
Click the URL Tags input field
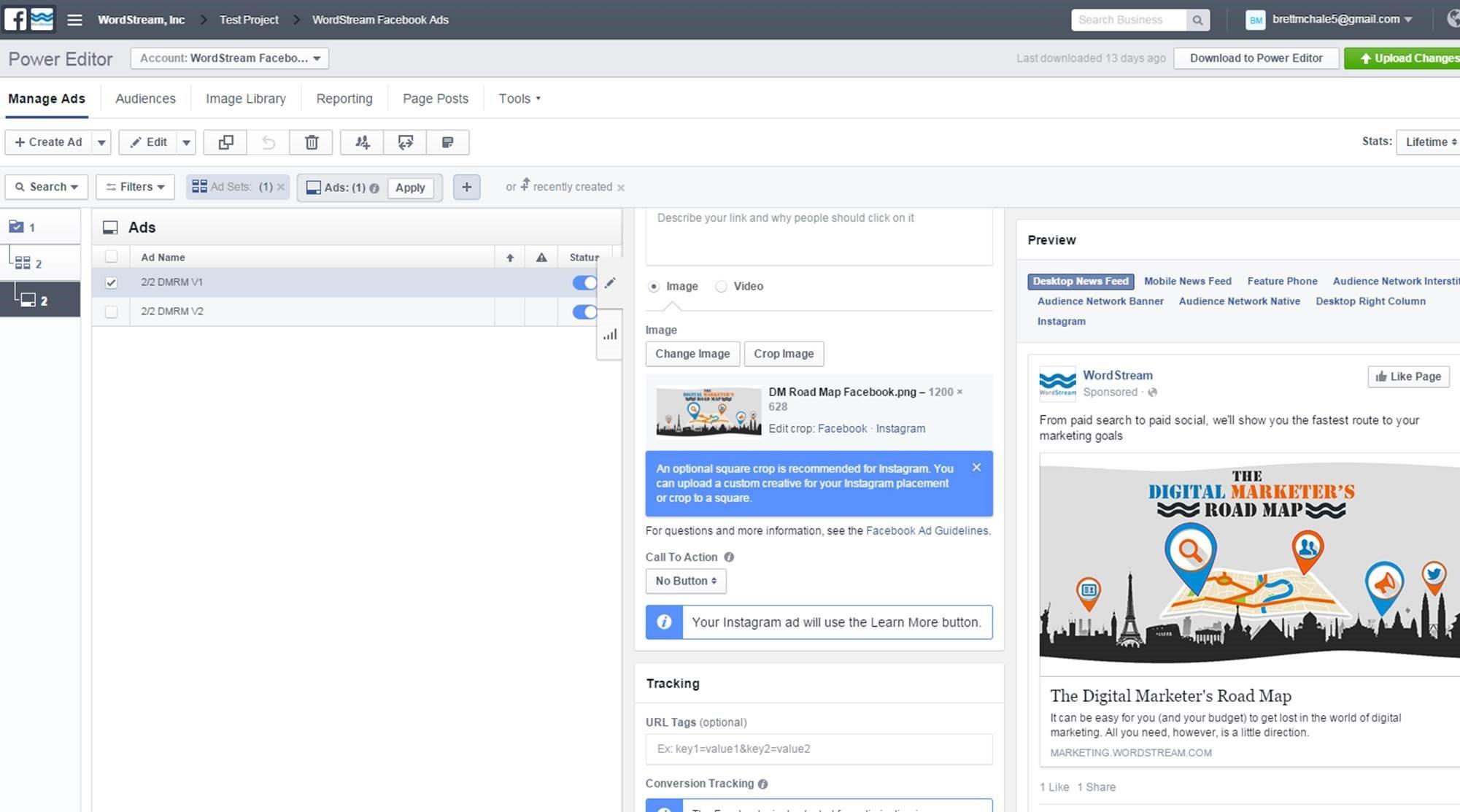(x=819, y=749)
